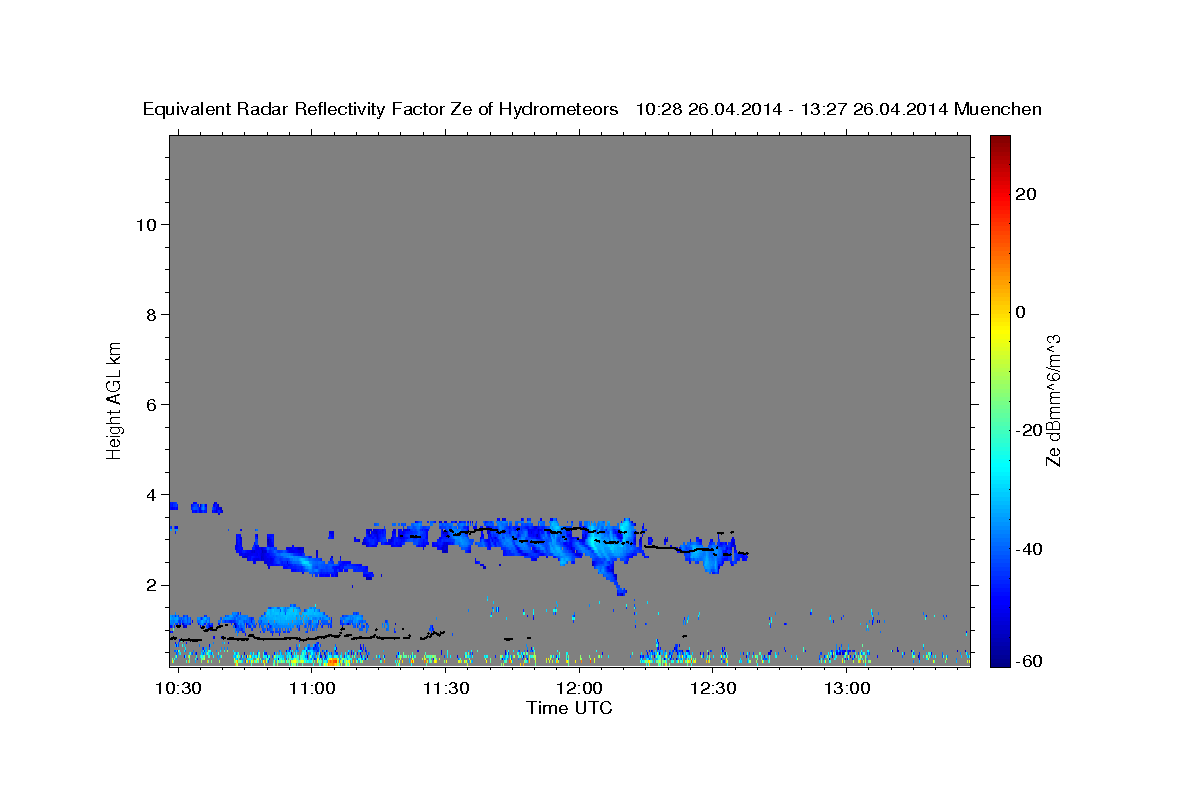Click the height tick label '4'
The width and height of the screenshot is (1200, 800).
[x=152, y=494]
